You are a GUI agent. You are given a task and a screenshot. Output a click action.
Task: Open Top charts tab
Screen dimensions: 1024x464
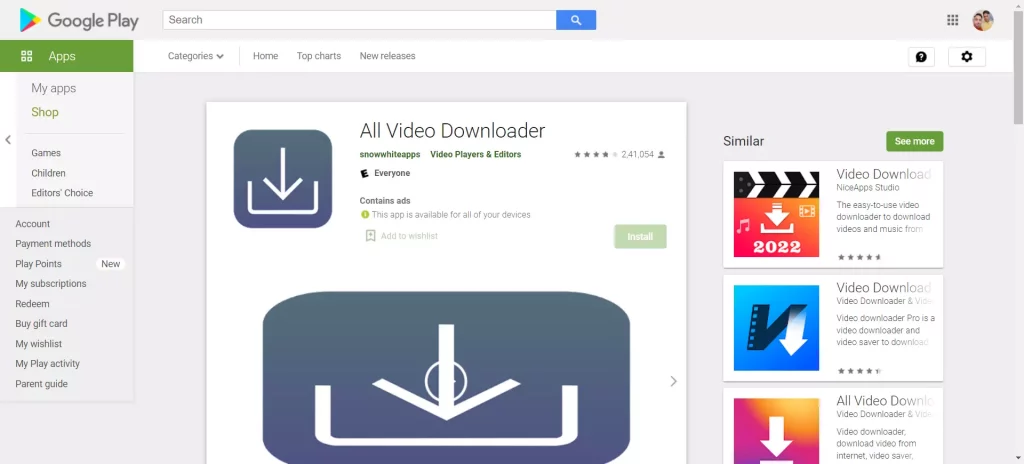click(x=319, y=56)
